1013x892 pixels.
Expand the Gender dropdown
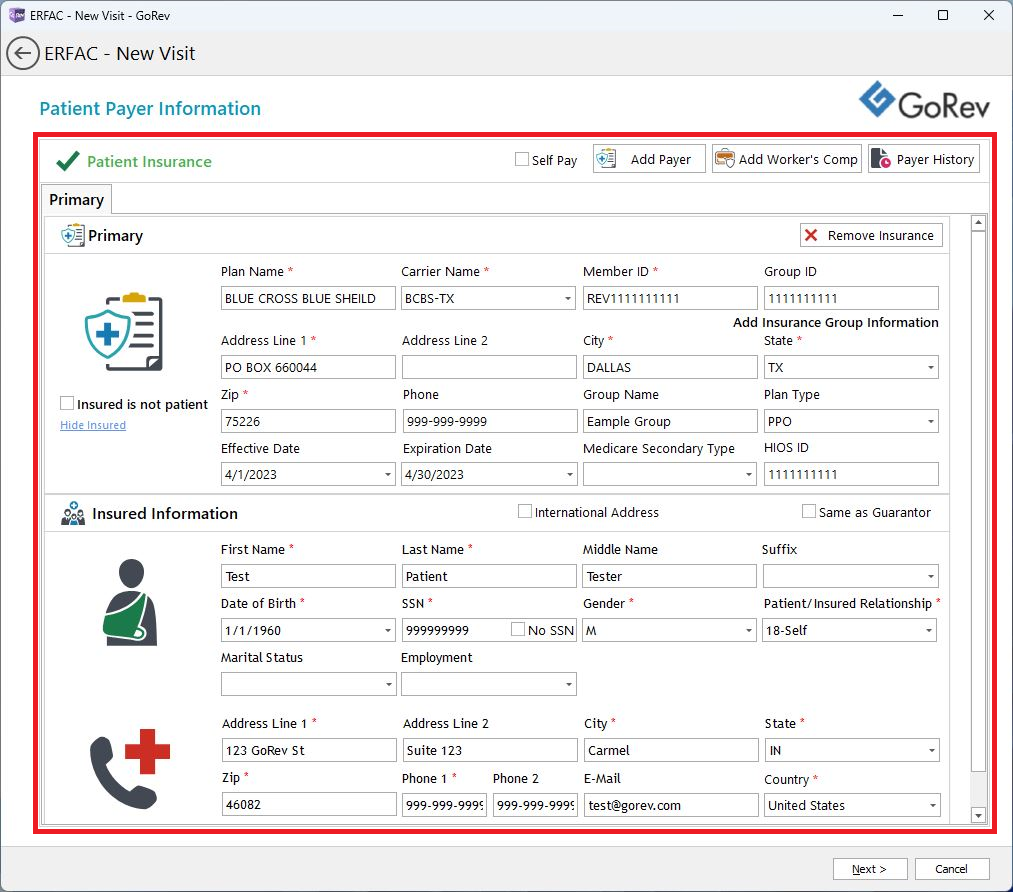749,630
